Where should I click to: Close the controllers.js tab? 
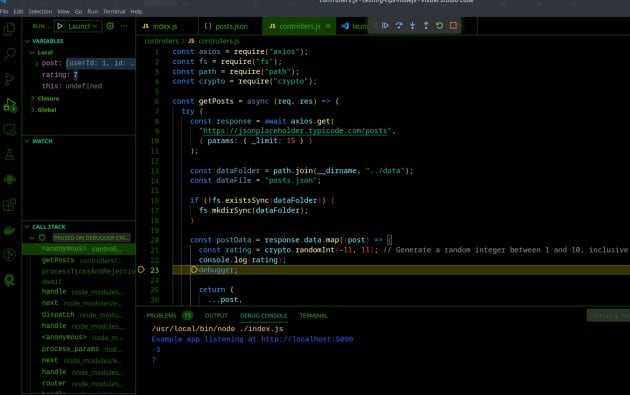coord(328,27)
